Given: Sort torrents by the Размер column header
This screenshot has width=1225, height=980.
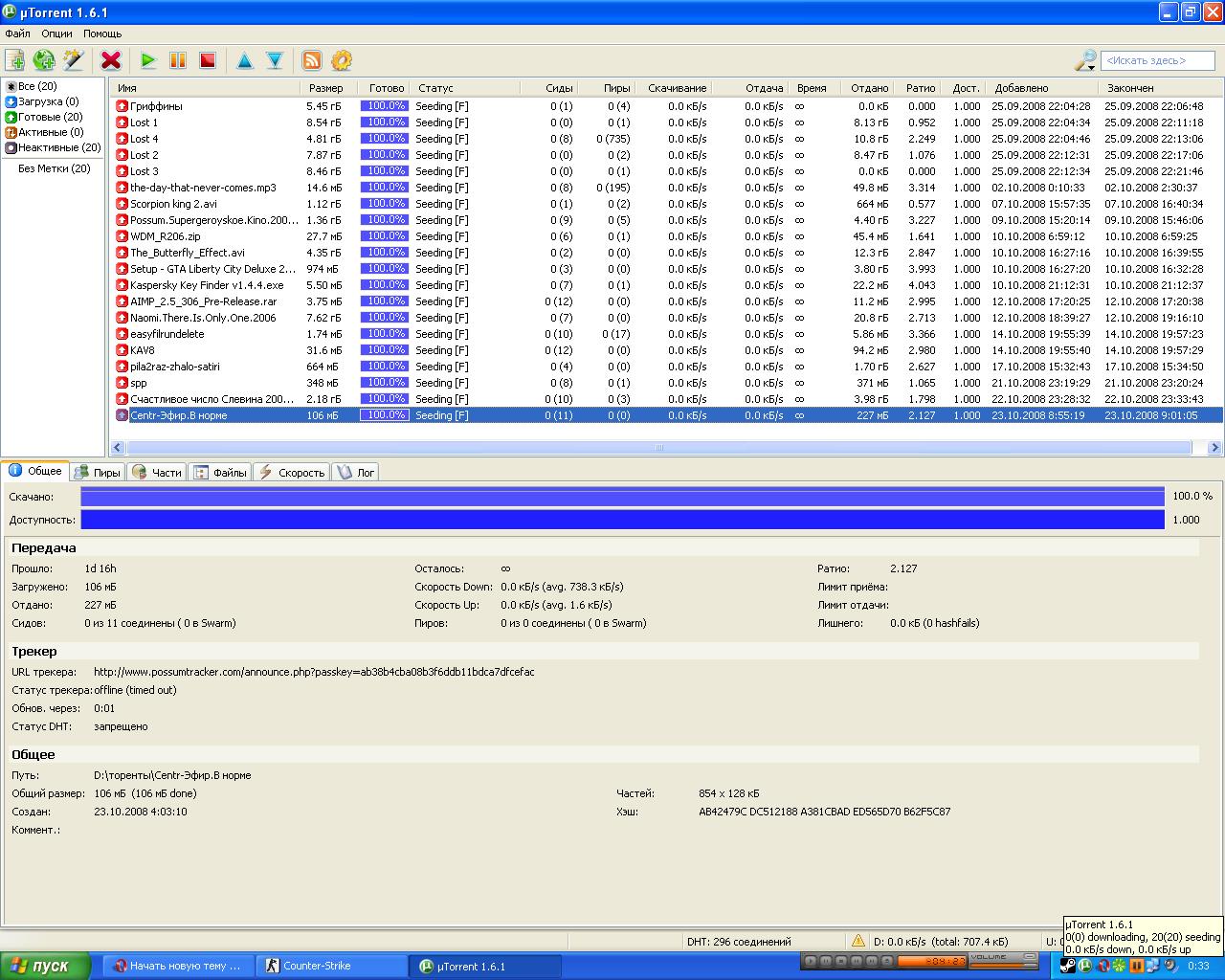Looking at the screenshot, I should (329, 88).
